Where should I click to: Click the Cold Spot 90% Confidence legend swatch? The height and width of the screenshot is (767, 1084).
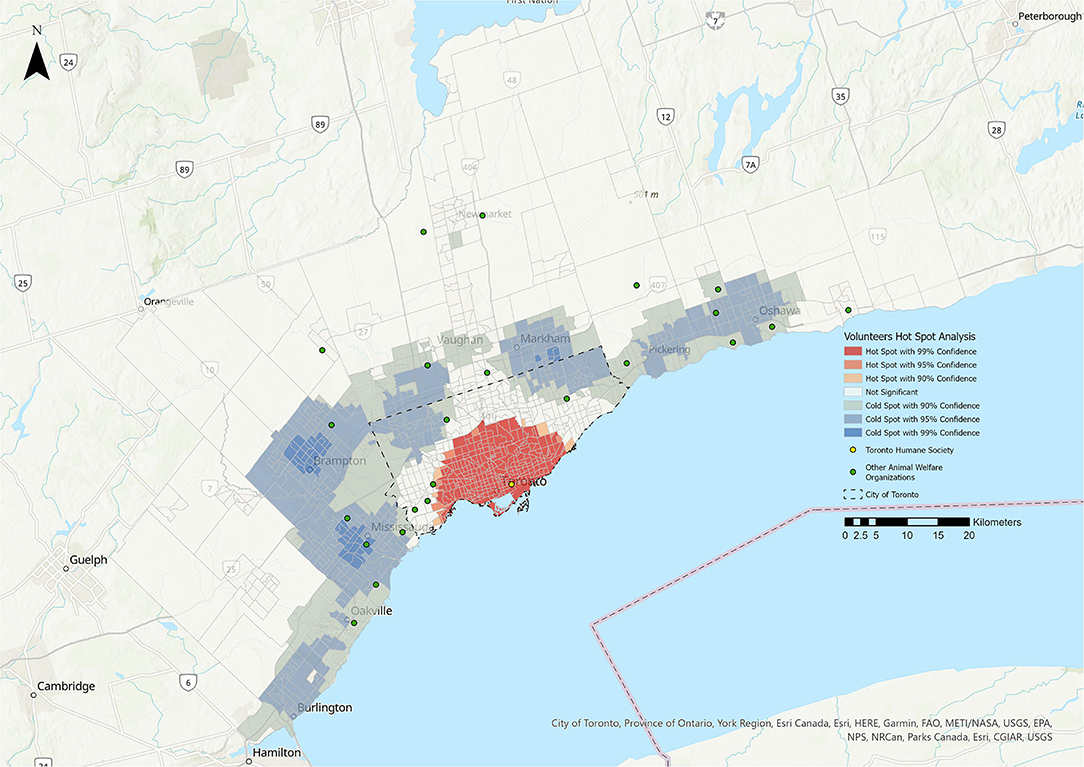coord(852,406)
